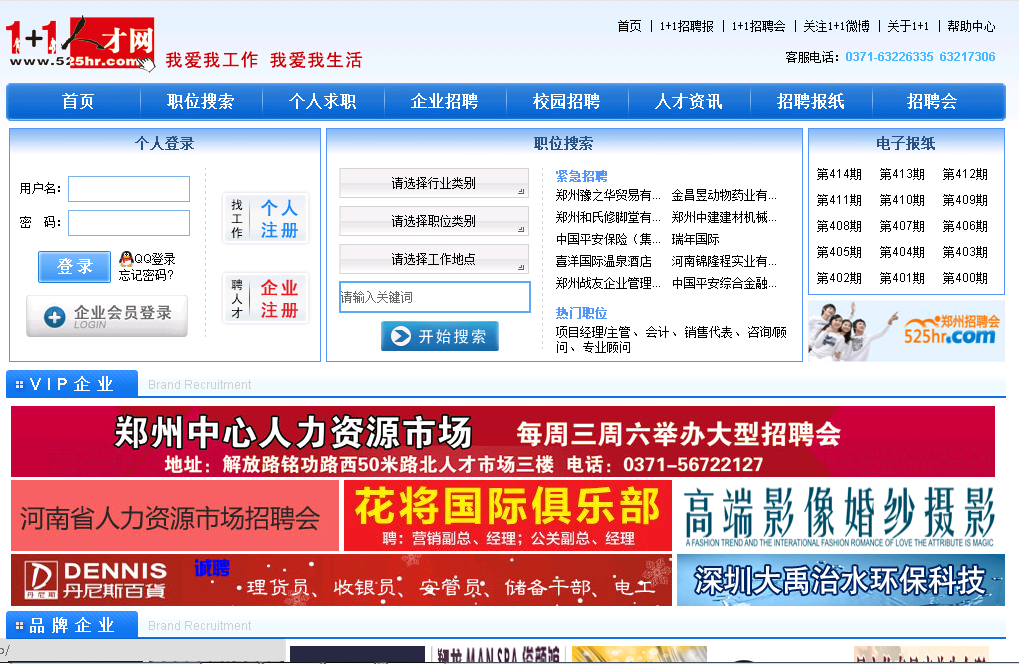1019x664 pixels.
Task: Open 郑州战友企业管理... listing
Action: [x=608, y=283]
